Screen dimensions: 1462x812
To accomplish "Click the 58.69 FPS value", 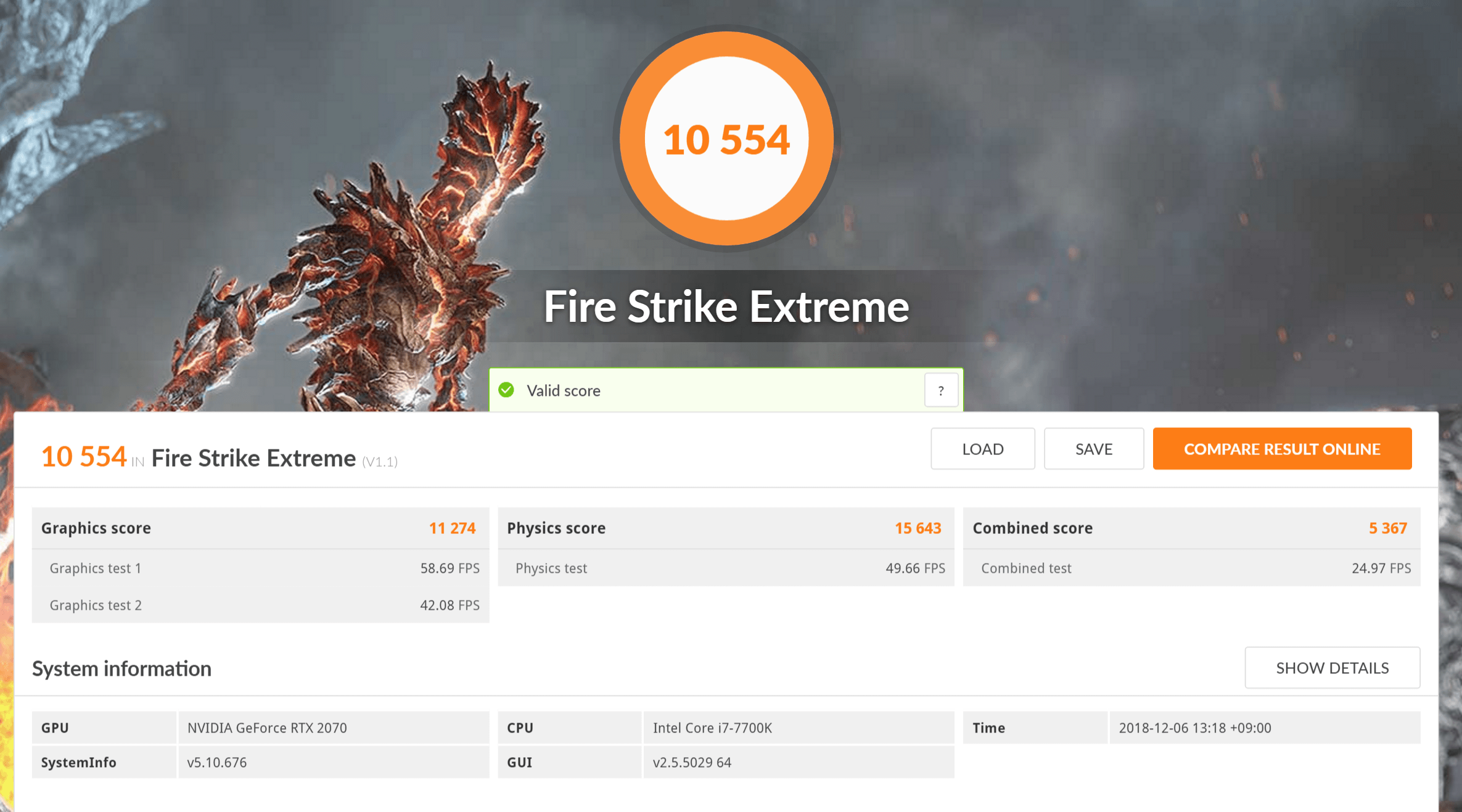I will [x=450, y=568].
